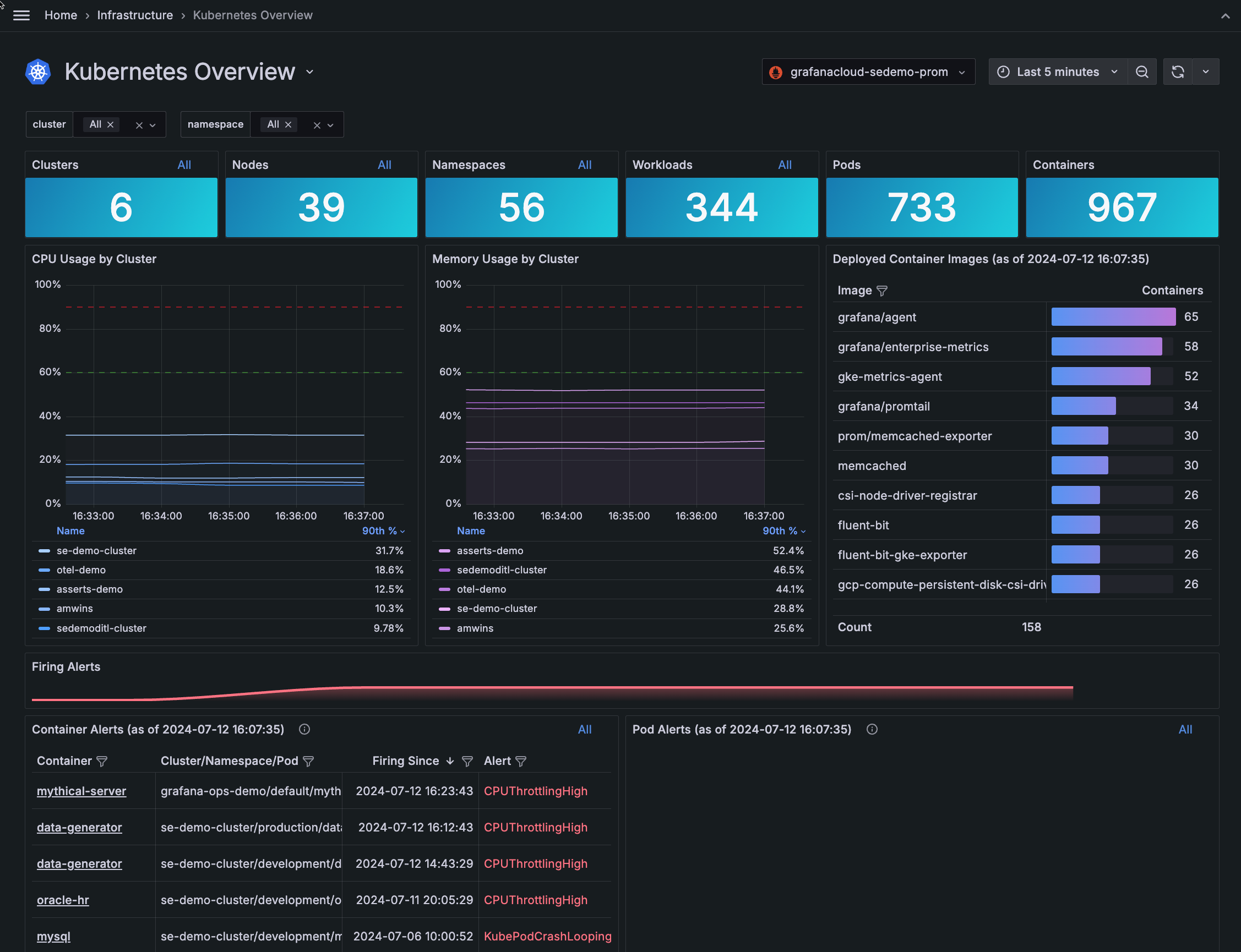Screen dimensions: 1241x952
Task: Open the auto-refresh interval dropdown
Action: [1206, 72]
